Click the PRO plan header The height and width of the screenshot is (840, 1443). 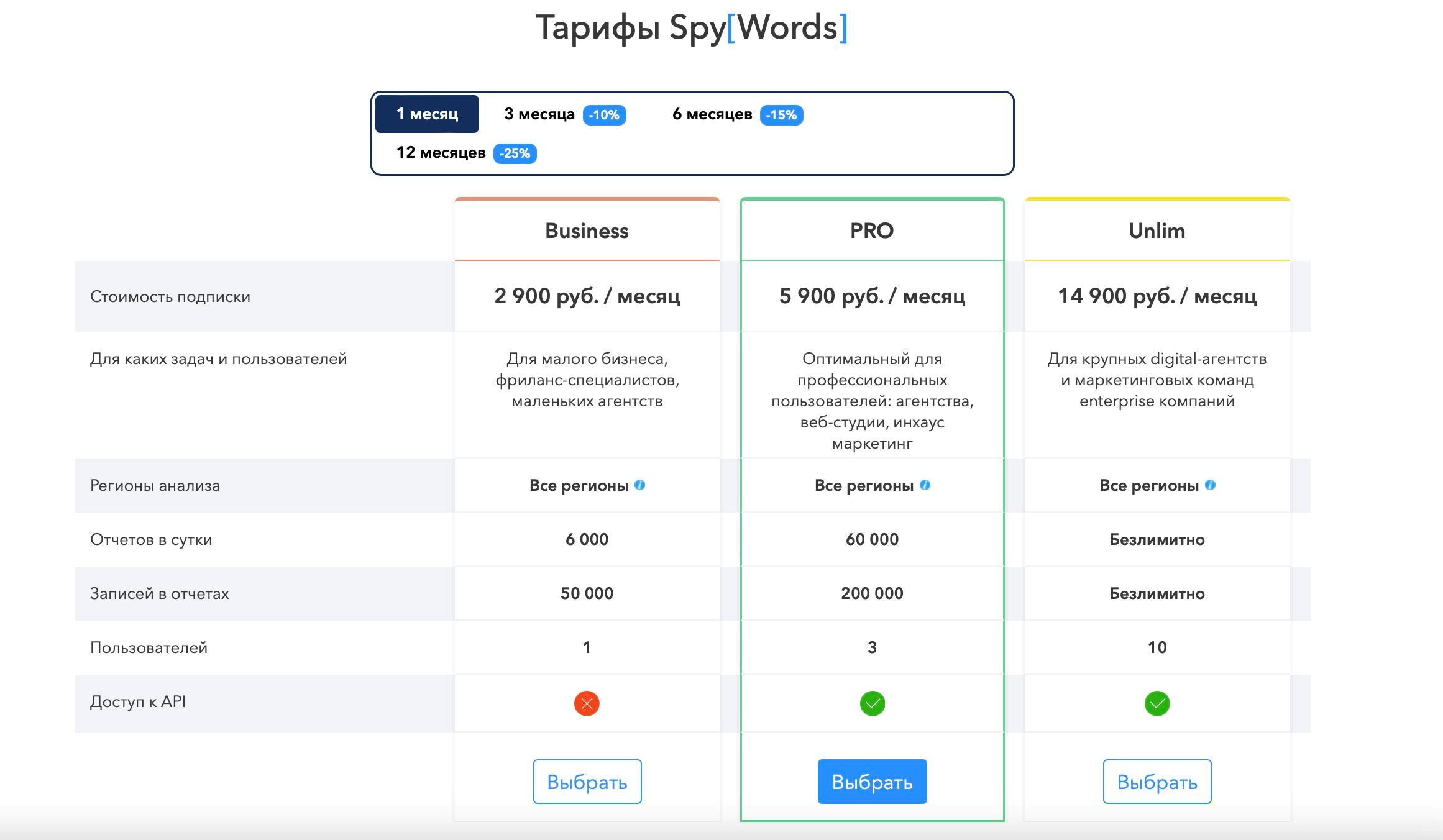point(872,231)
